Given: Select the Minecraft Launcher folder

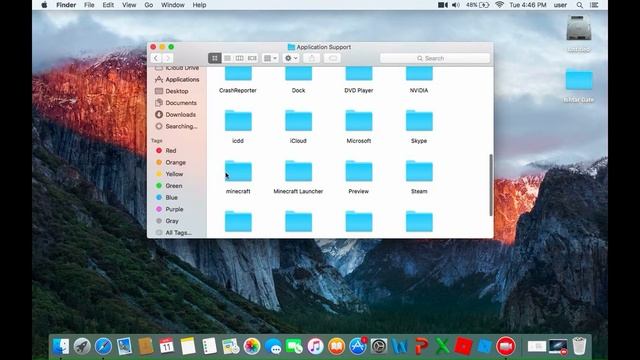Looking at the screenshot, I should click(298, 177).
